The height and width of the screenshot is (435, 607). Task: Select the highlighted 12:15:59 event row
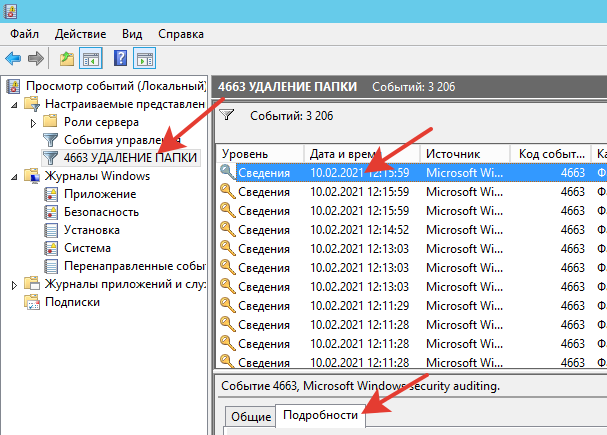(x=412, y=173)
